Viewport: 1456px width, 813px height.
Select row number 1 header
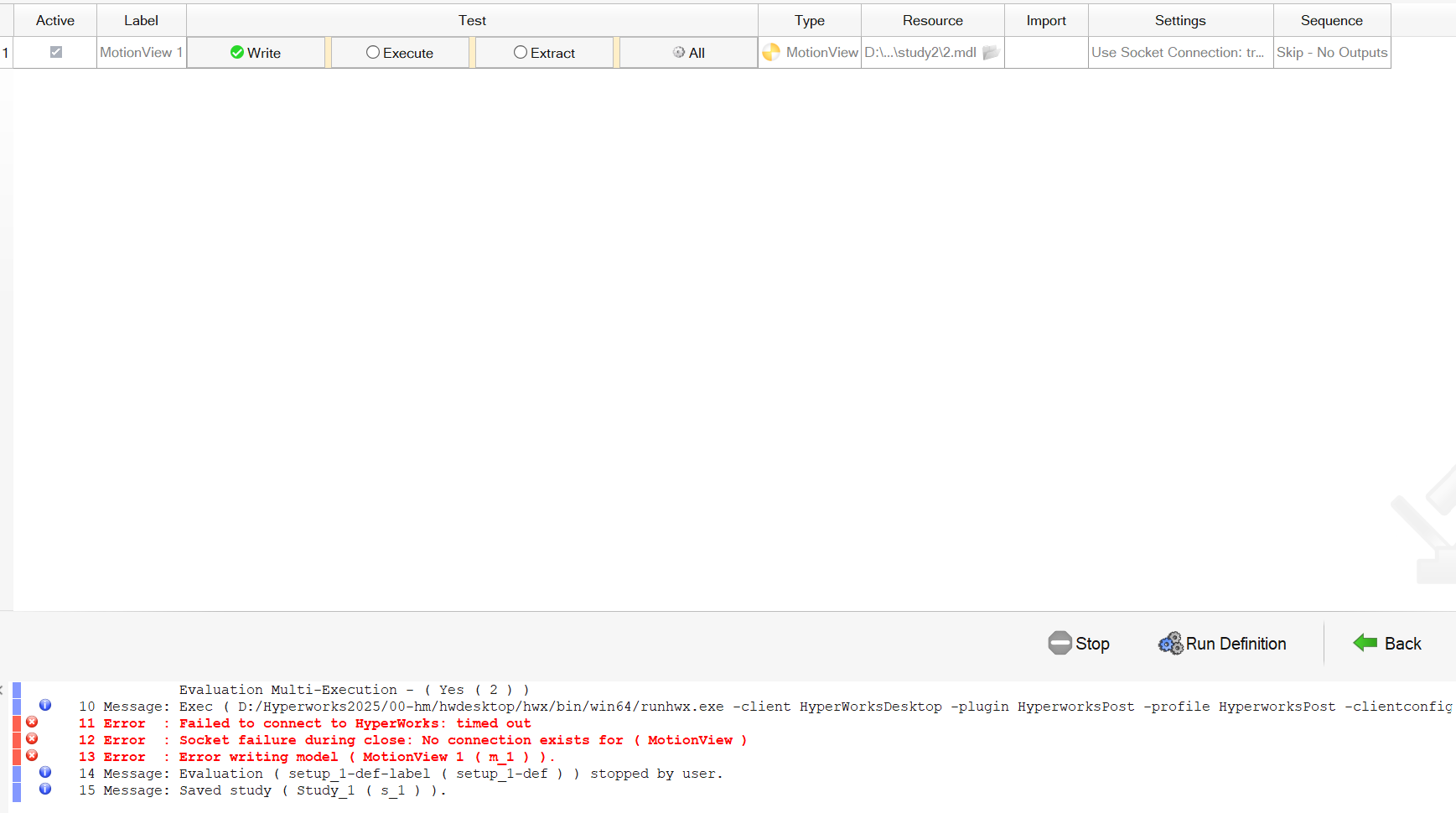tap(6, 52)
